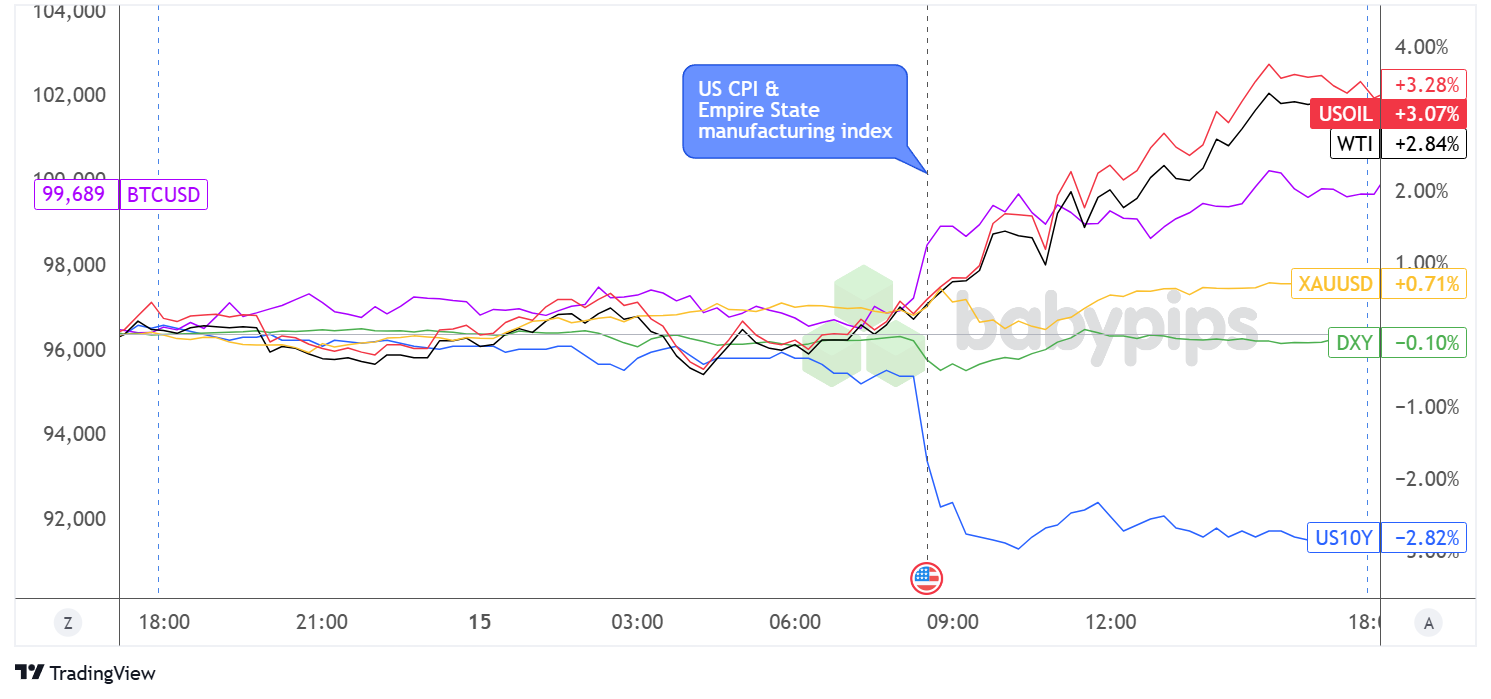Screen dimensions: 1491x699
Task: Click the Z timezone button
Action: (67, 623)
